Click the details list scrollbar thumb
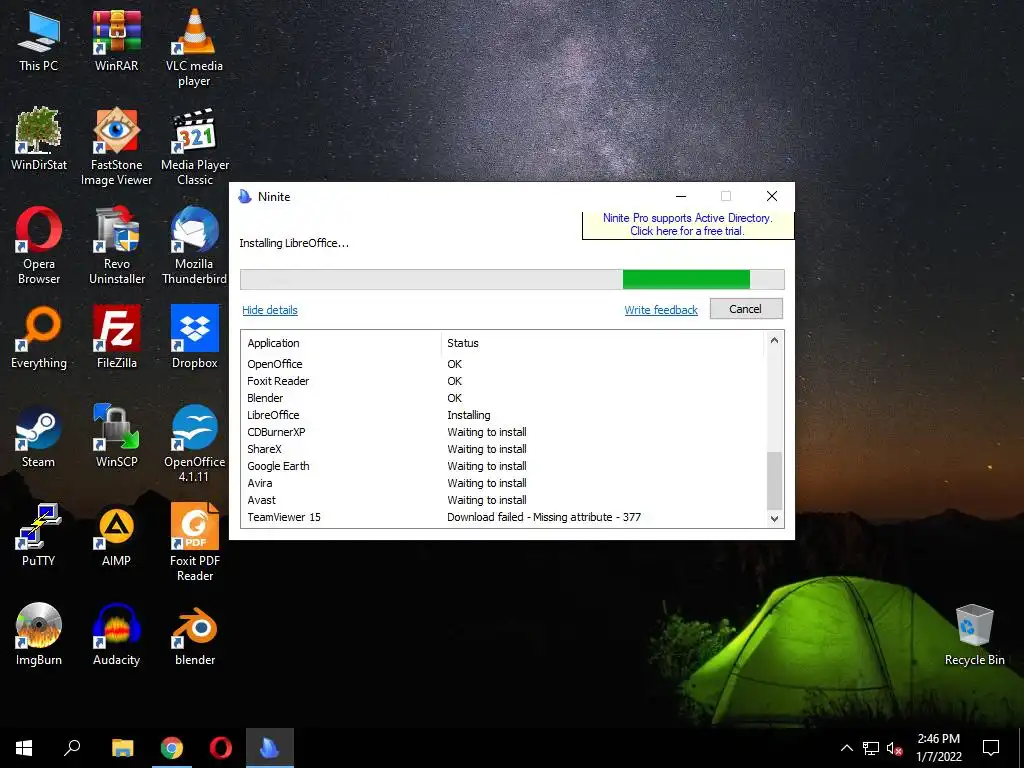 pyautogui.click(x=774, y=480)
